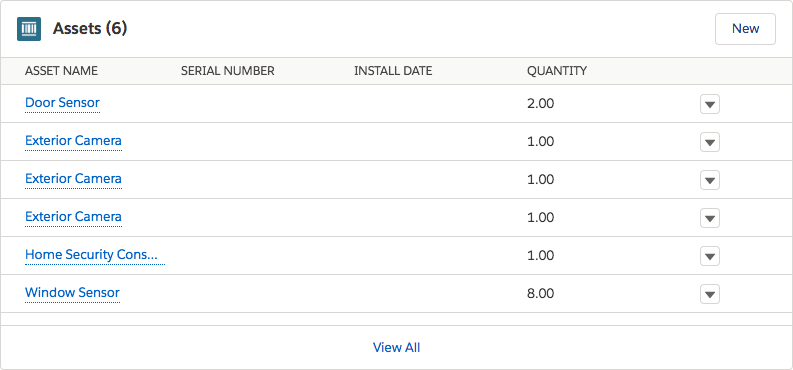Screen dimensions: 793x370
Task: Open the second Exterior Camera asset
Action: point(73,178)
